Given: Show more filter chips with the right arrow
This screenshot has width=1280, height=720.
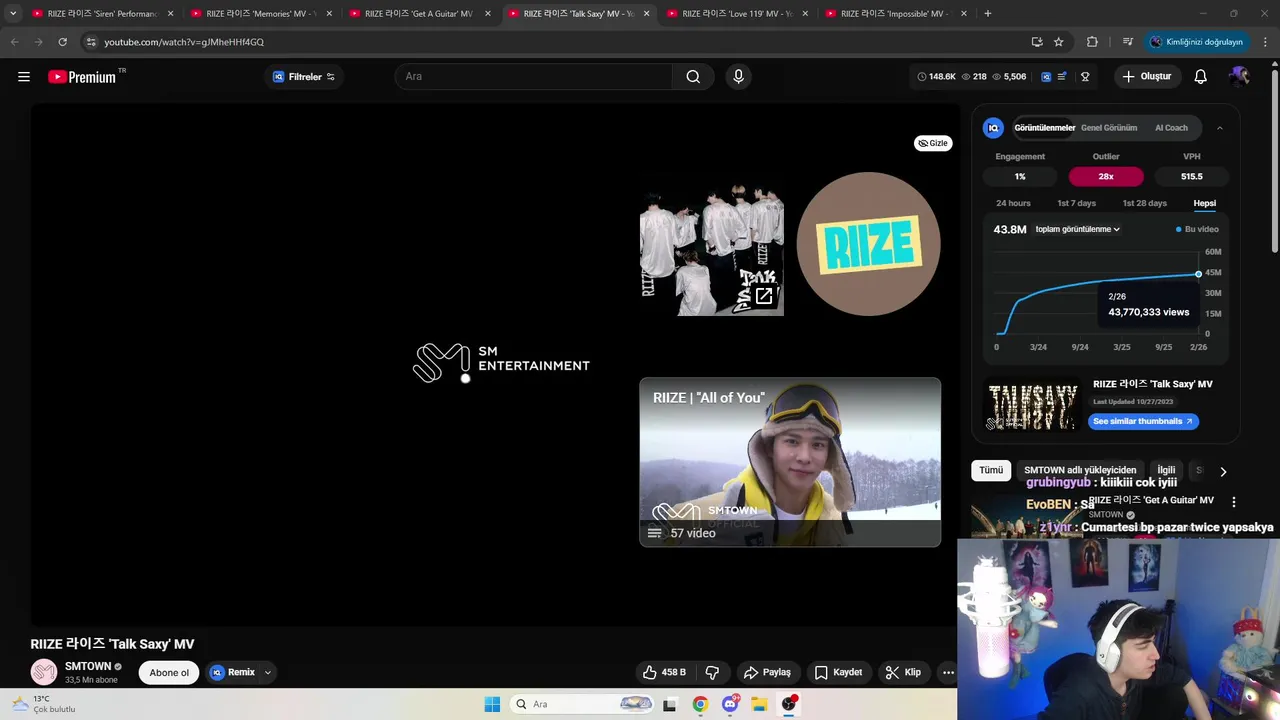Looking at the screenshot, I should [x=1222, y=471].
